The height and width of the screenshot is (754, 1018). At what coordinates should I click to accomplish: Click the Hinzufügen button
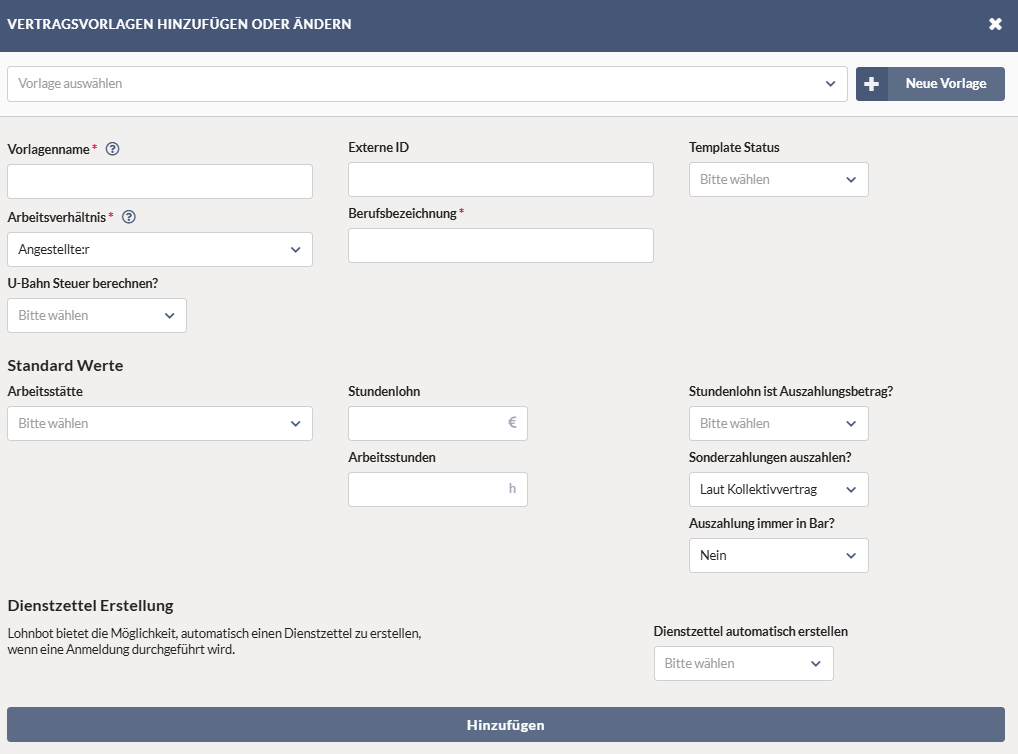[x=506, y=725]
